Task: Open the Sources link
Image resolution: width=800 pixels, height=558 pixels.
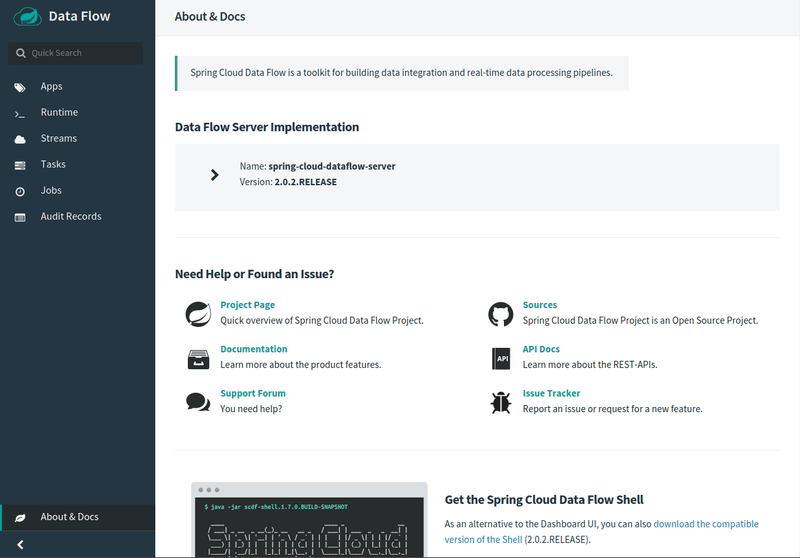Action: pyautogui.click(x=540, y=305)
